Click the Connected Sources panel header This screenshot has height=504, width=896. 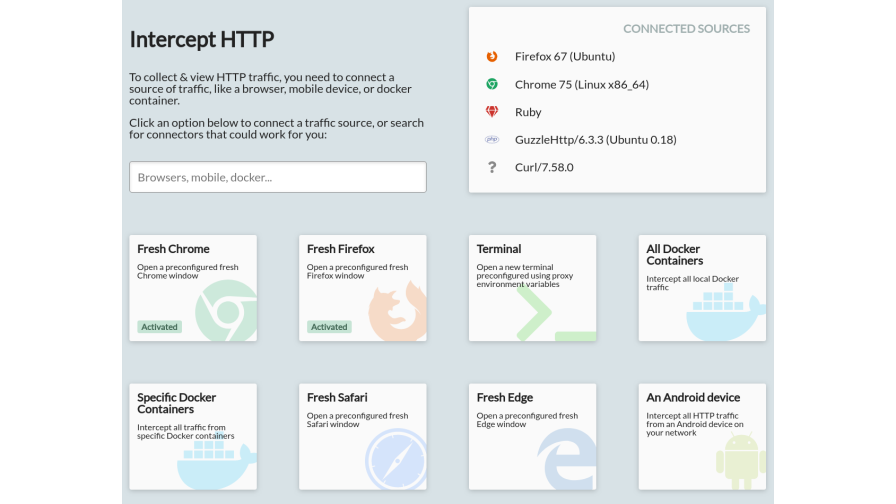pyautogui.click(x=686, y=29)
